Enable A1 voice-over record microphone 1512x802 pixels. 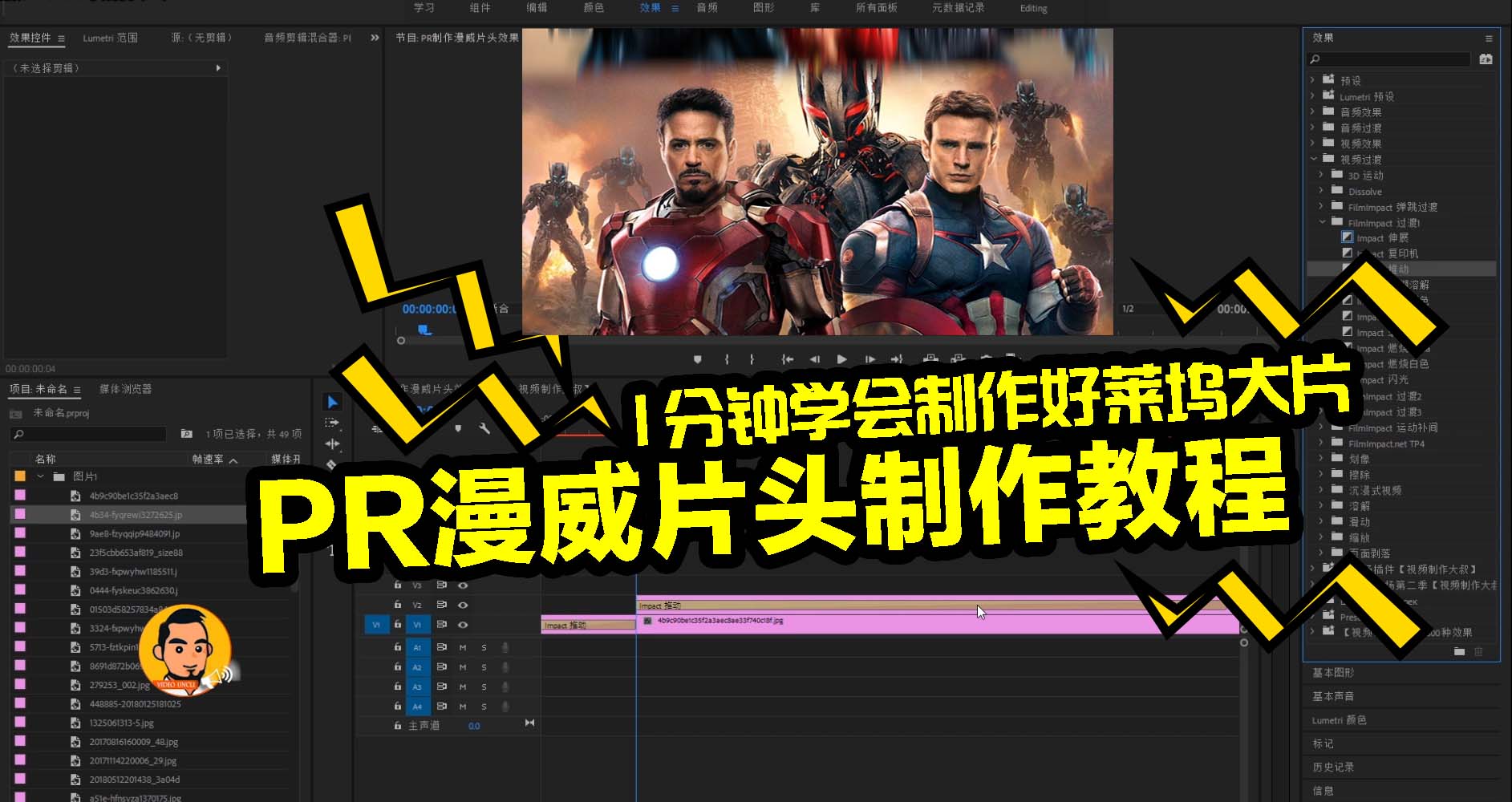[505, 647]
